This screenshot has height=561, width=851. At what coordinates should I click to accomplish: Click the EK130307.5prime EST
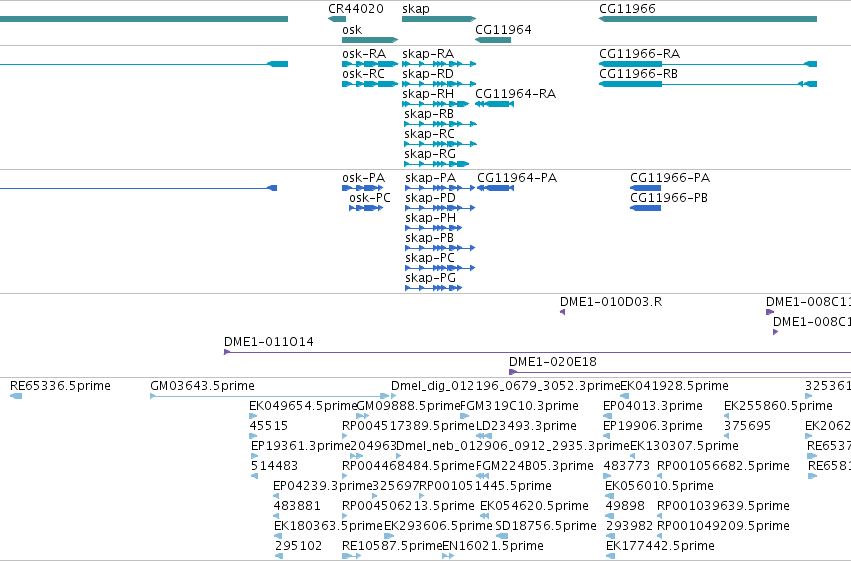(x=633, y=456)
